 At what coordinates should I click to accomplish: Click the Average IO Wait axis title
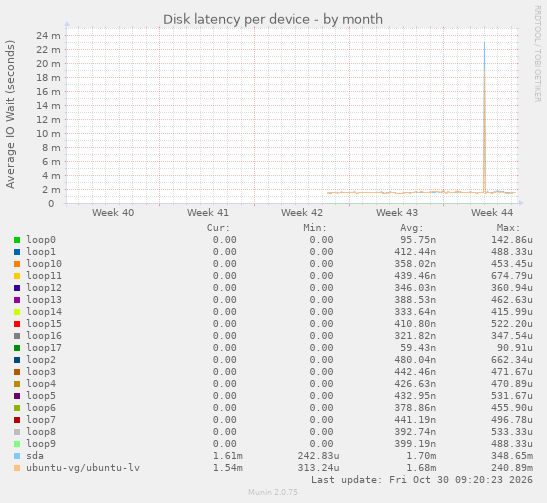(x=10, y=114)
